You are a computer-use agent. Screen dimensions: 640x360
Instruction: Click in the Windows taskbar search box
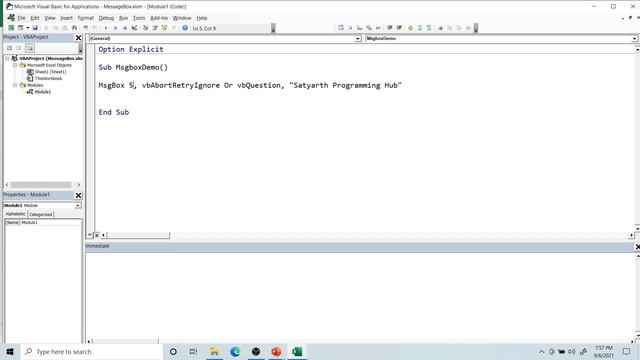pos(91,351)
